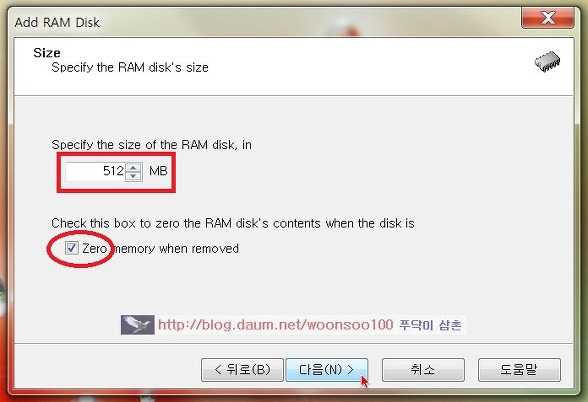Image resolution: width=588 pixels, height=402 pixels.
Task: Close the Add RAM Disk dialog
Action: [548, 18]
